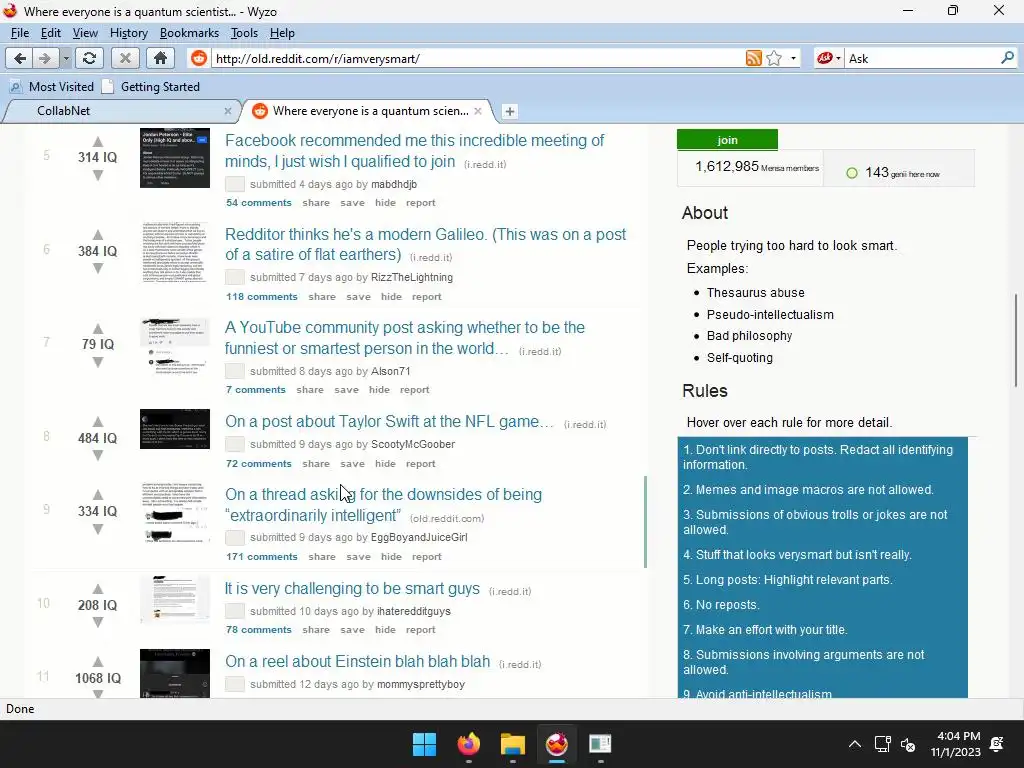Viewport: 1024px width, 768px height.
Task: Report the 'It is very challenging' post
Action: (421, 630)
